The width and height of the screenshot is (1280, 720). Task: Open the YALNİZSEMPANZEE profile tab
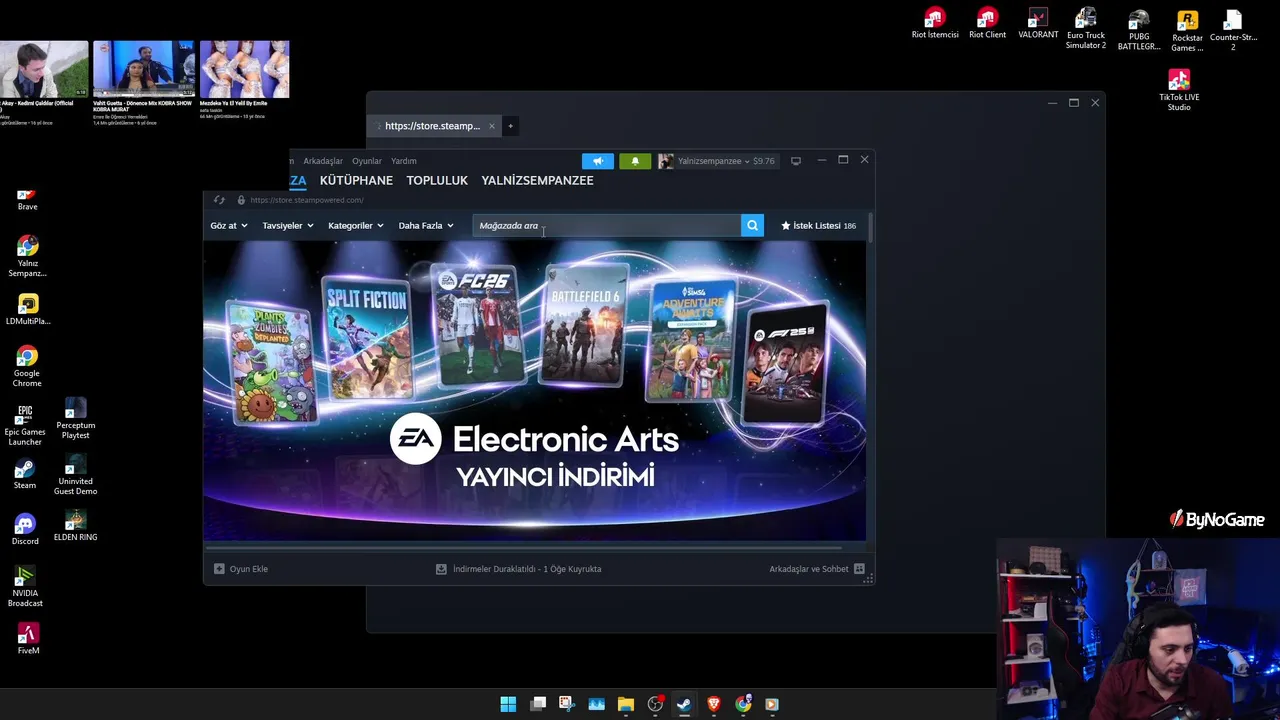coord(537,181)
